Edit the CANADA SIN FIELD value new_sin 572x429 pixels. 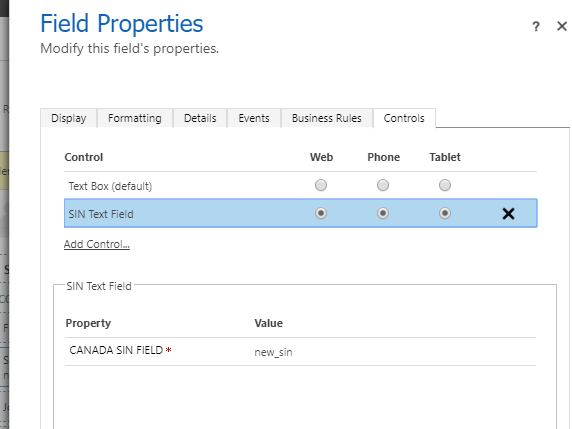click(273, 352)
